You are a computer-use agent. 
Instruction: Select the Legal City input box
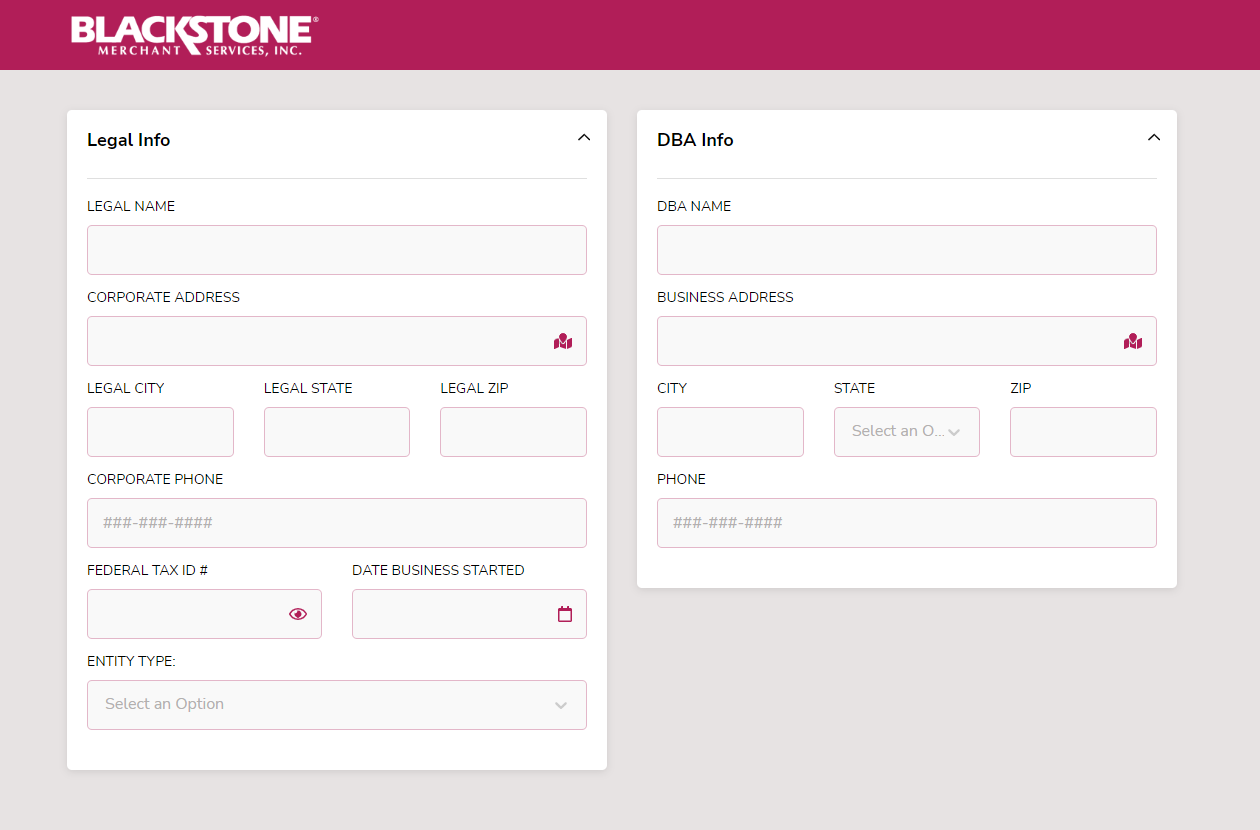[x=160, y=432]
